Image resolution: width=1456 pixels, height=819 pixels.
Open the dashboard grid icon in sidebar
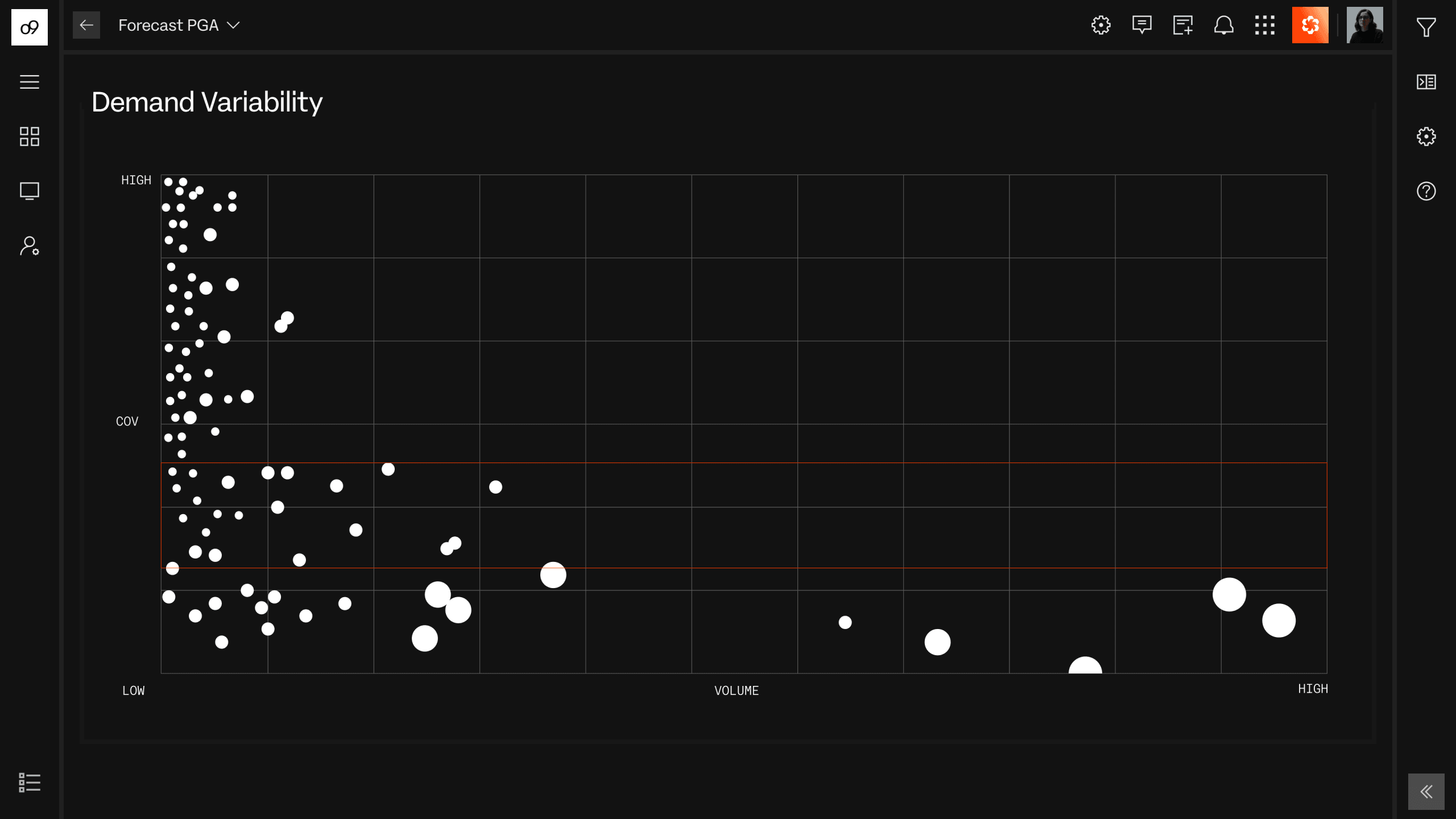pyautogui.click(x=30, y=136)
